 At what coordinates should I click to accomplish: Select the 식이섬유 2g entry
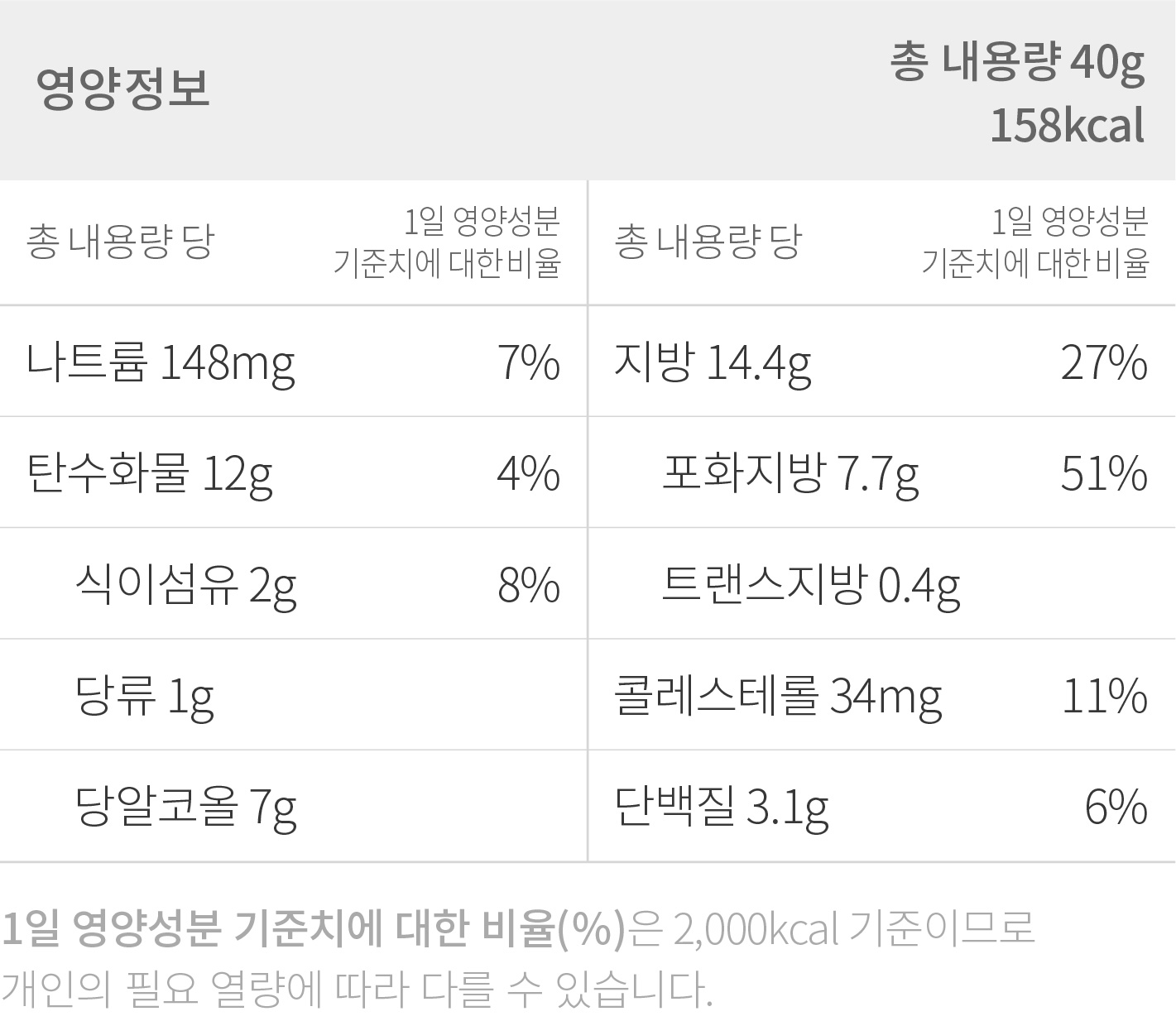[x=185, y=585]
